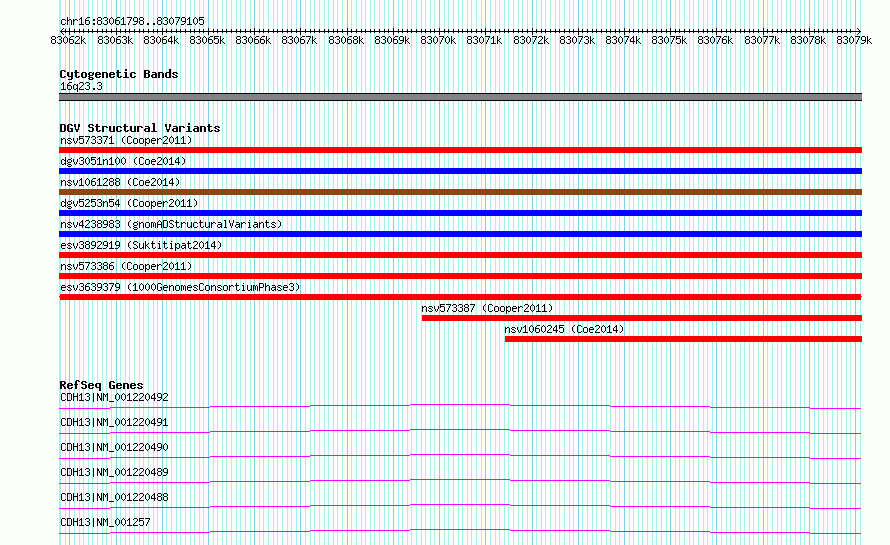Open variant nsv4238983 (gnomADStructuralVariants) label
Viewport: 890px width, 545px height.
click(171, 224)
